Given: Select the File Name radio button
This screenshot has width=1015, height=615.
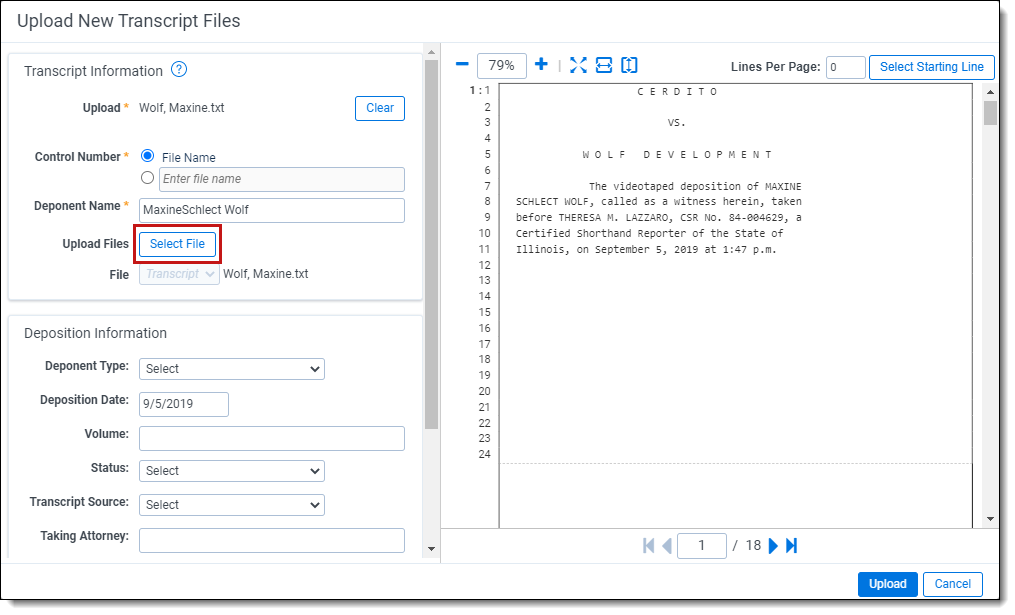Looking at the screenshot, I should click(x=148, y=156).
